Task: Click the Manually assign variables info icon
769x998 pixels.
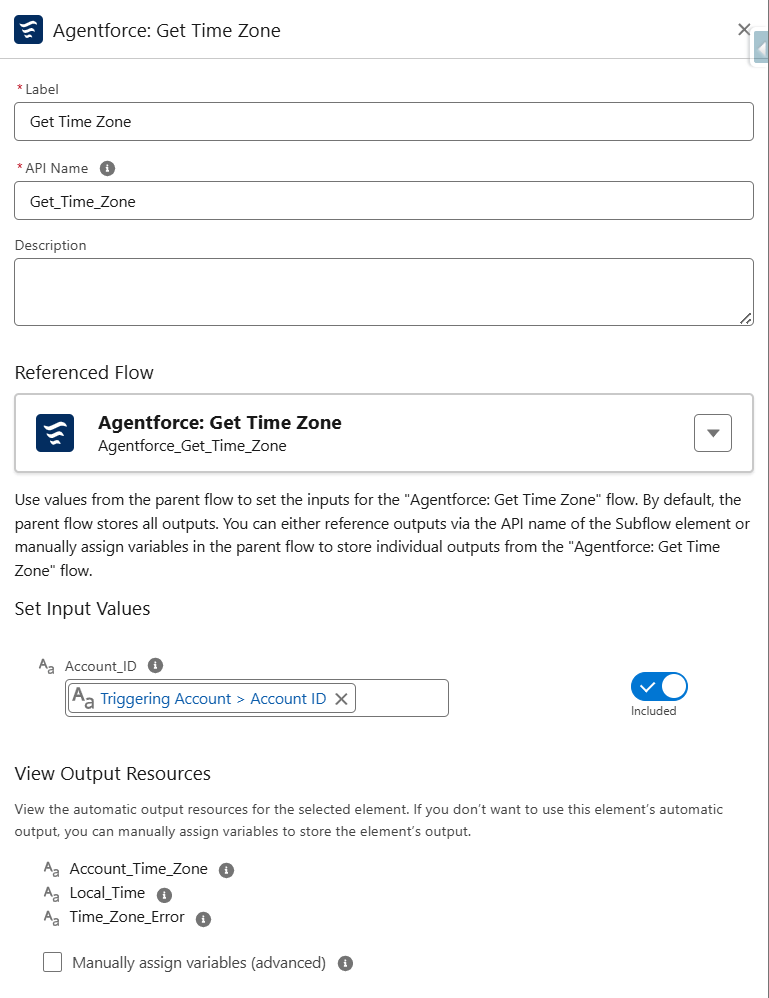Action: (345, 964)
